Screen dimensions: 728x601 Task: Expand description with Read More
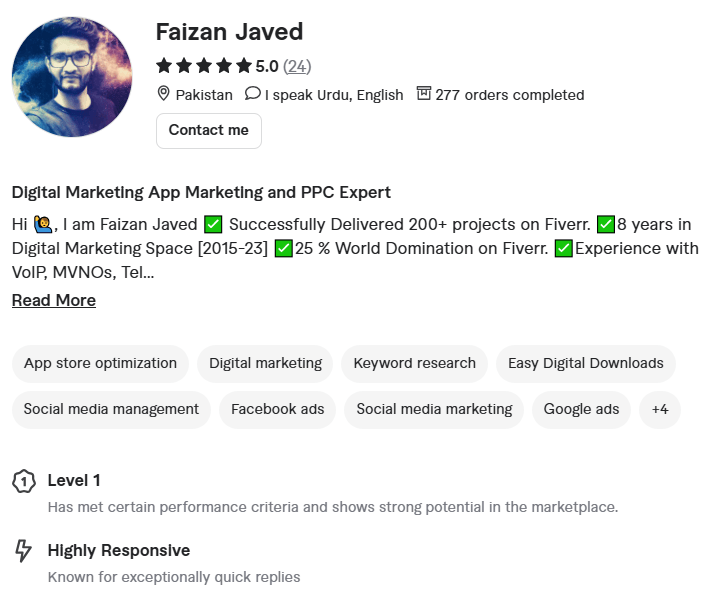click(x=54, y=300)
